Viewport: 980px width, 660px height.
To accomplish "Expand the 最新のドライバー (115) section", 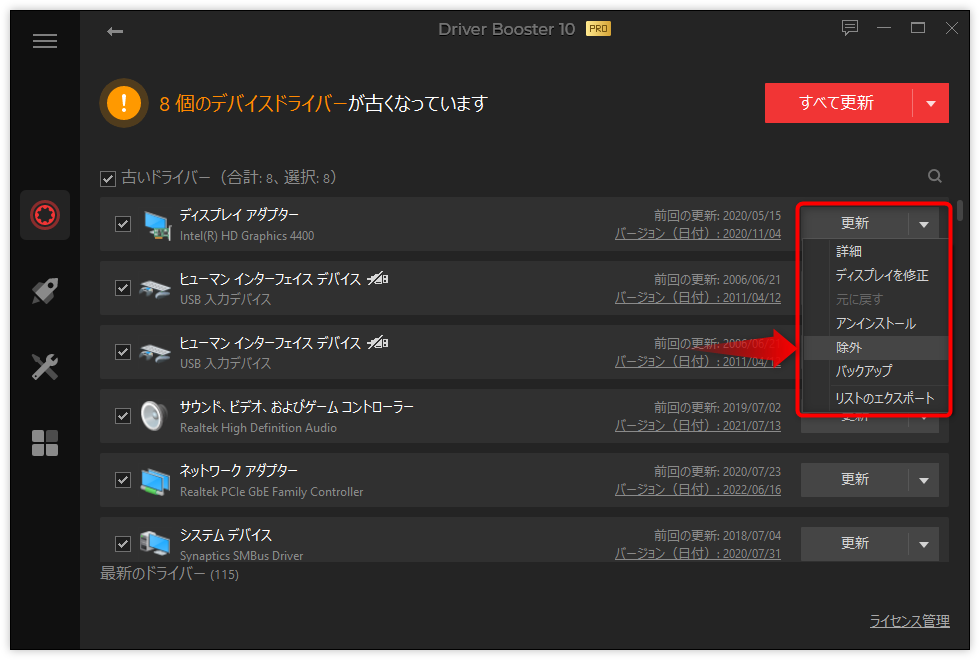I will (169, 574).
